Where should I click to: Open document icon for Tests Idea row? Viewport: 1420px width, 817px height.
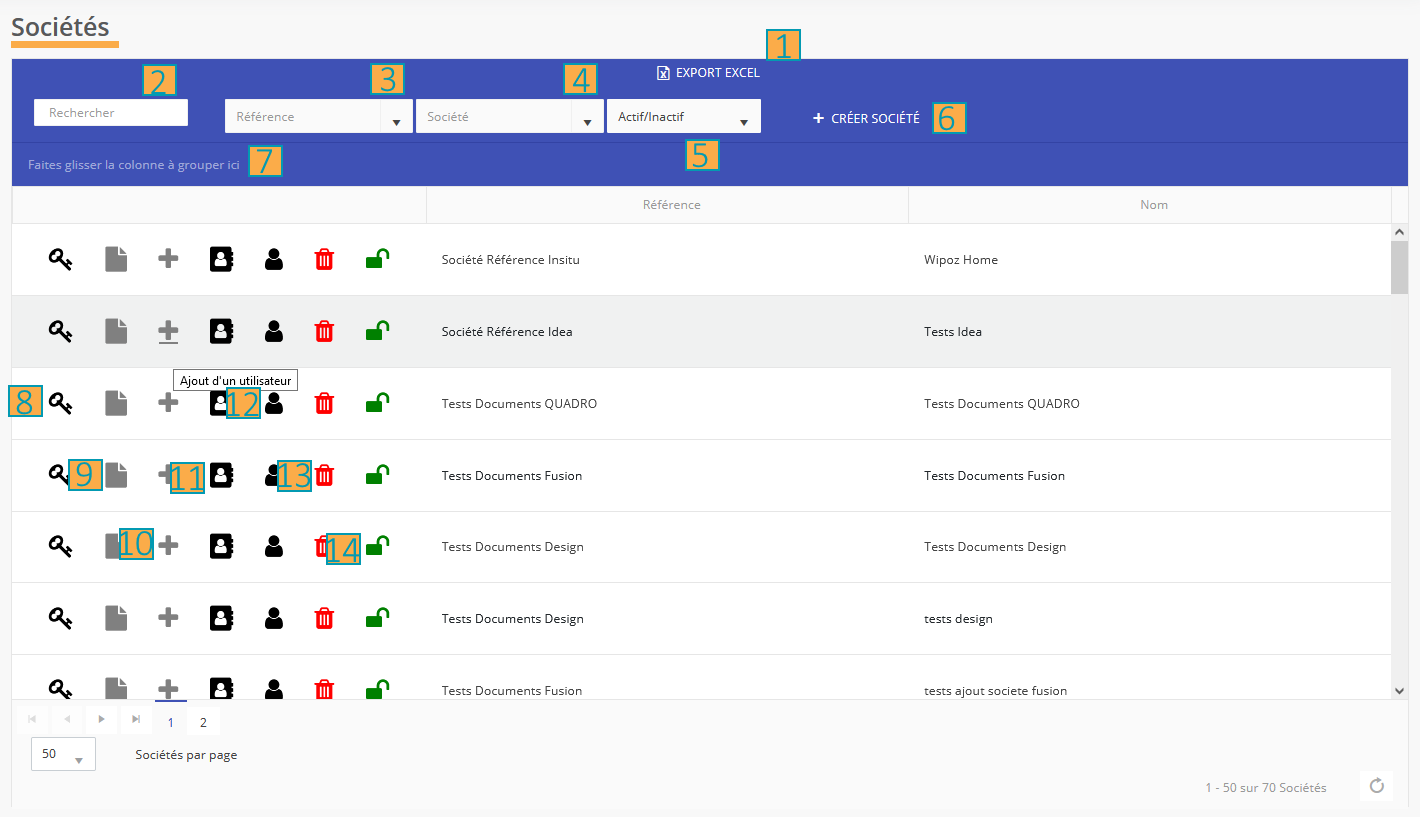click(117, 331)
